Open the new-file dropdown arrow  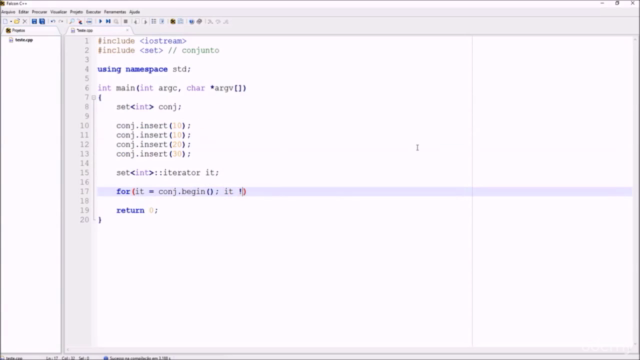[11, 21]
